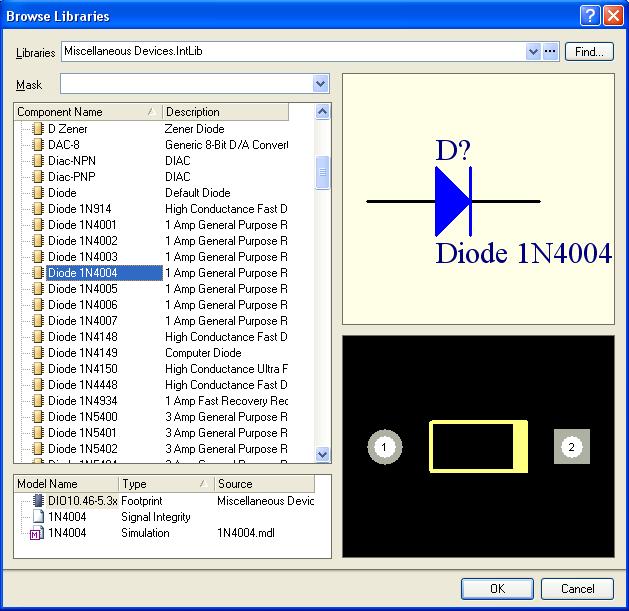This screenshot has height=611, width=629.
Task: Click the component icon beside Diac-NPN
Action: (x=38, y=161)
